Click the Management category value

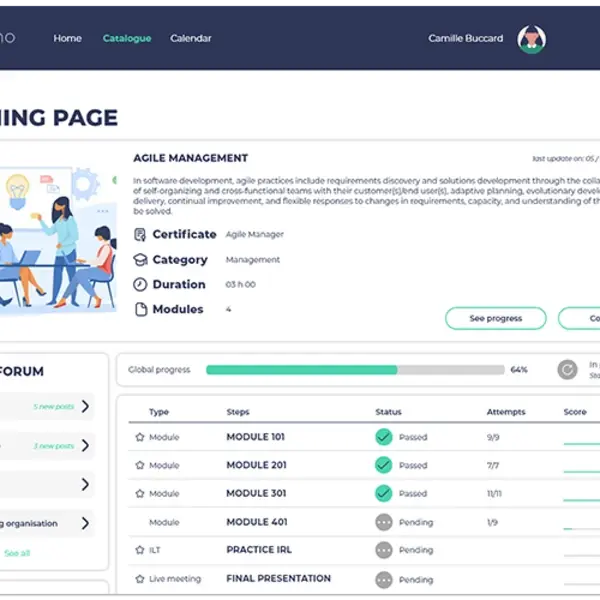pos(253,260)
